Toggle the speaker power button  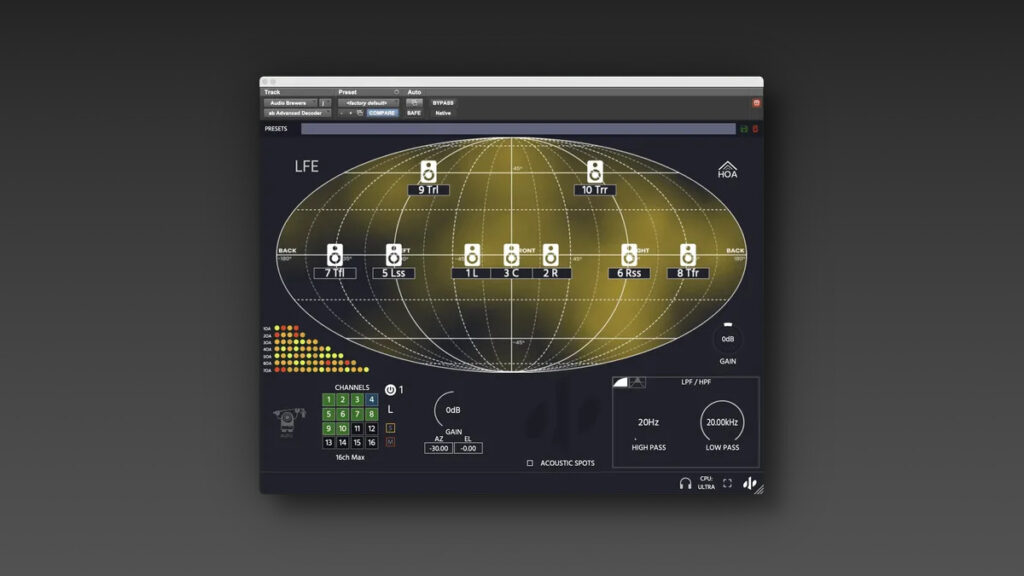(390, 390)
